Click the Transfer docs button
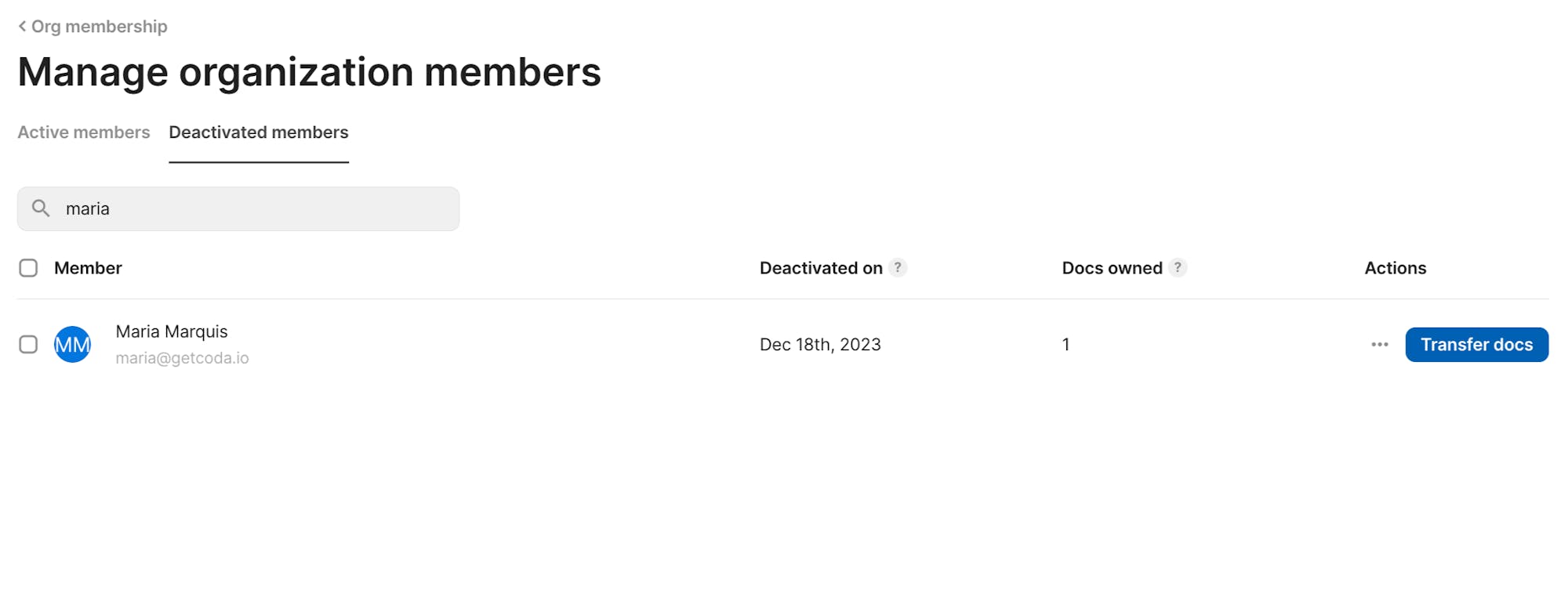The width and height of the screenshot is (1568, 601). [1477, 345]
